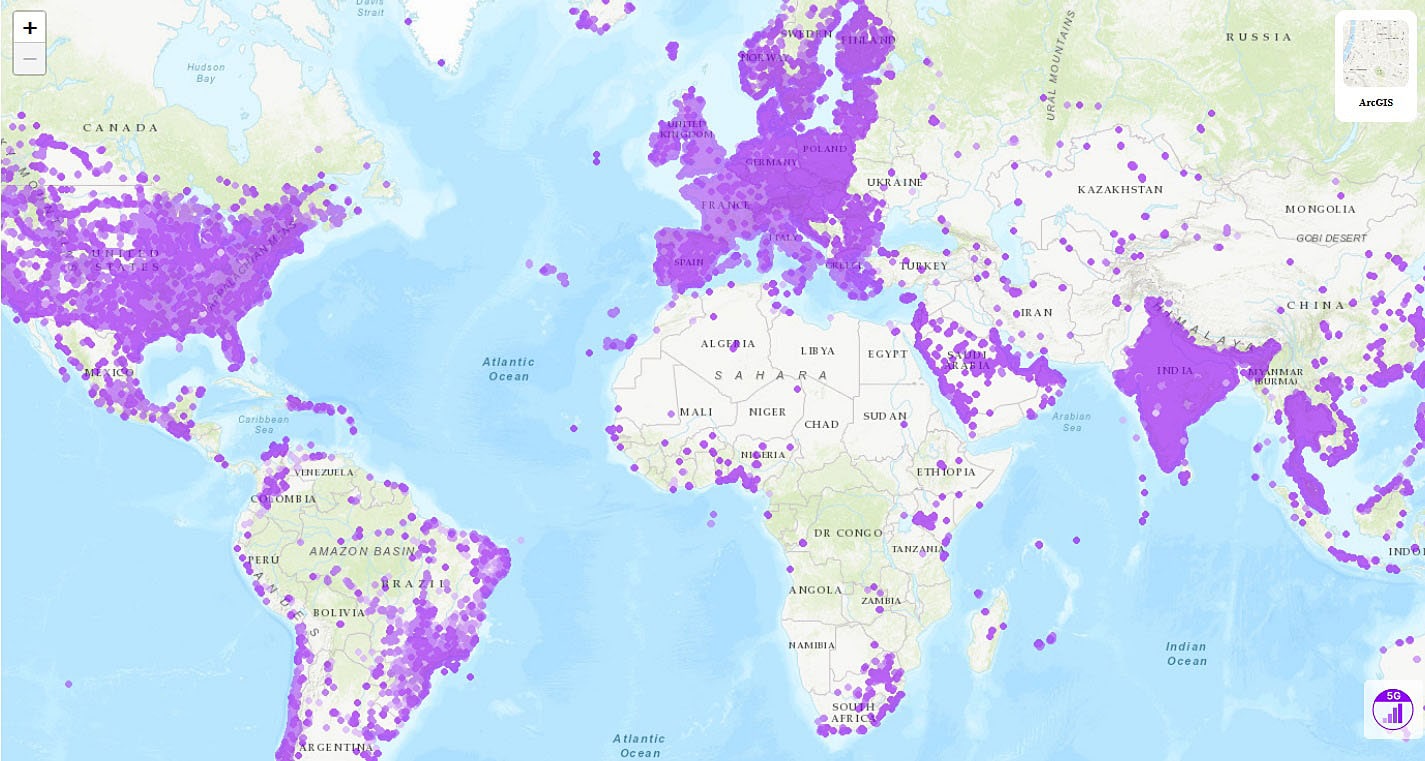Select the ARGENTINA label
Screen dimensions: 1425x761
pos(335,747)
